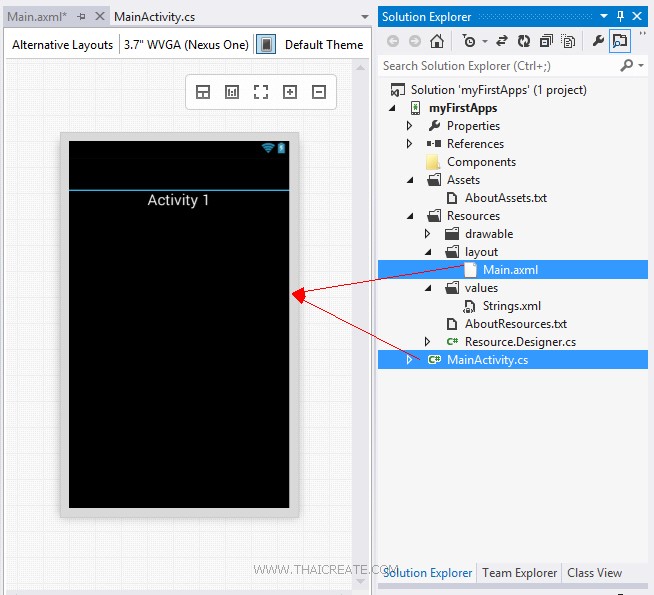Toggle pin on Main.axml tab
Screen dimensions: 654x595
[82, 17]
